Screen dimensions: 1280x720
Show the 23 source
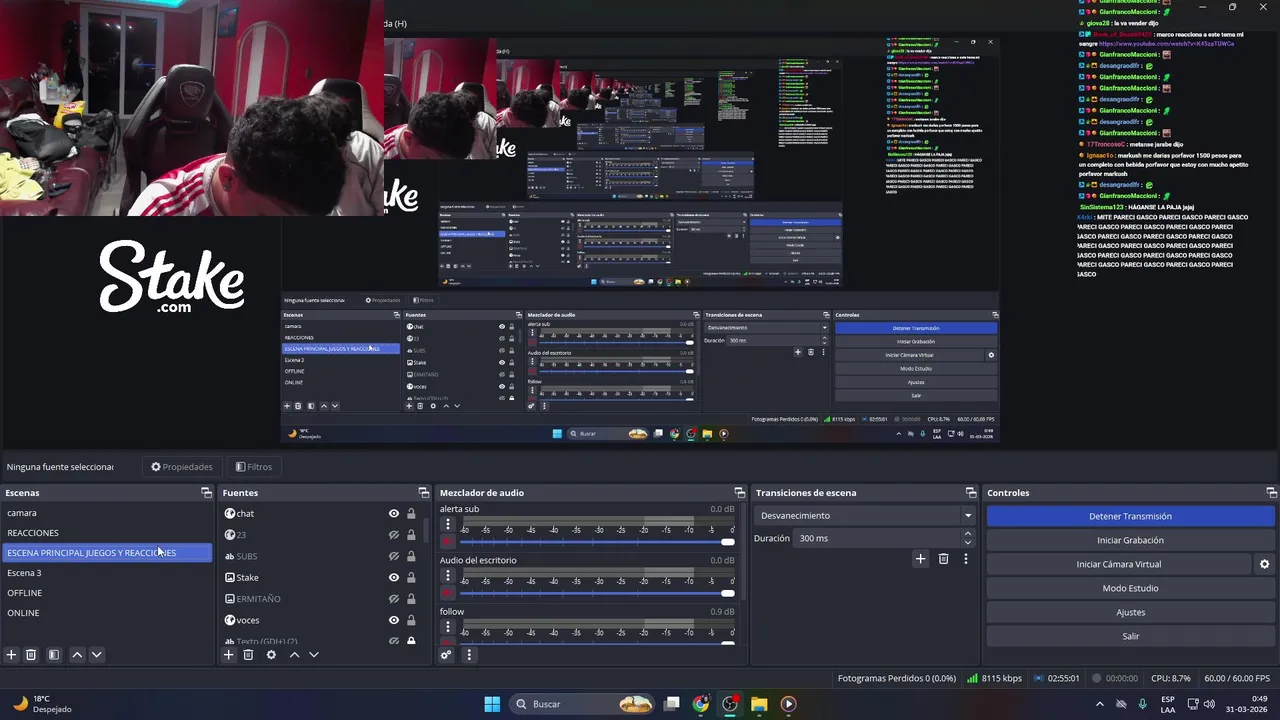pos(394,535)
